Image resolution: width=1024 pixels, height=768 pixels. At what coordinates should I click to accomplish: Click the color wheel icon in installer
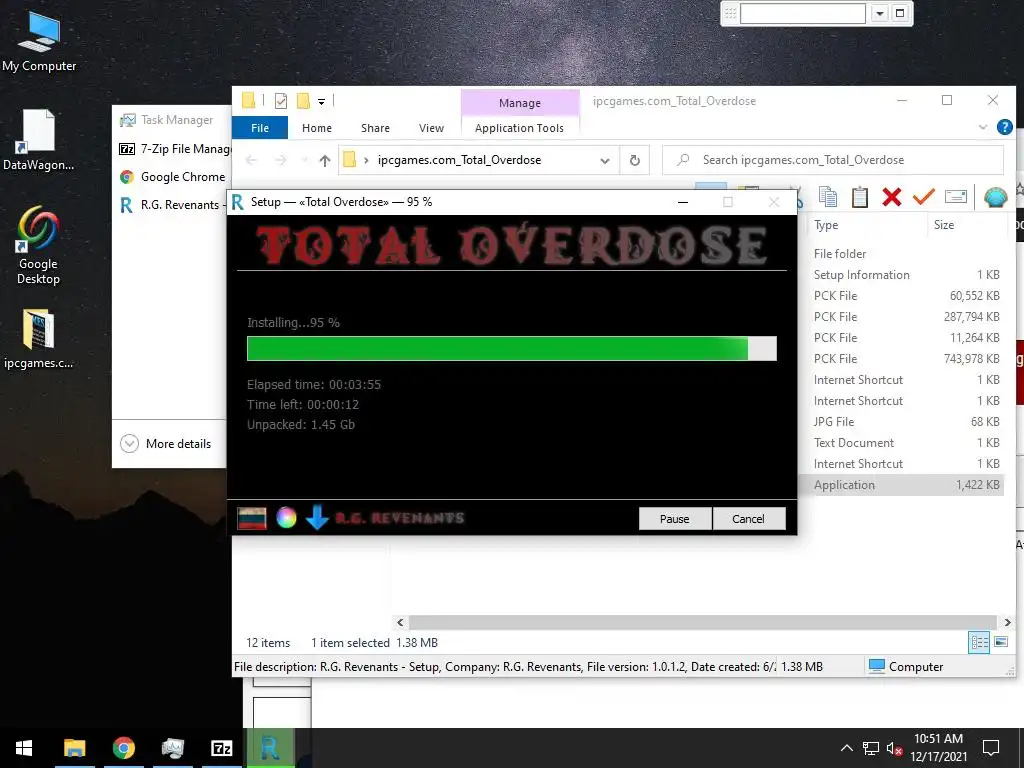pos(286,518)
